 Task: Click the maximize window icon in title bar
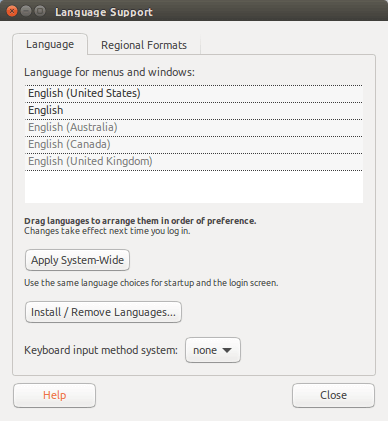40,11
